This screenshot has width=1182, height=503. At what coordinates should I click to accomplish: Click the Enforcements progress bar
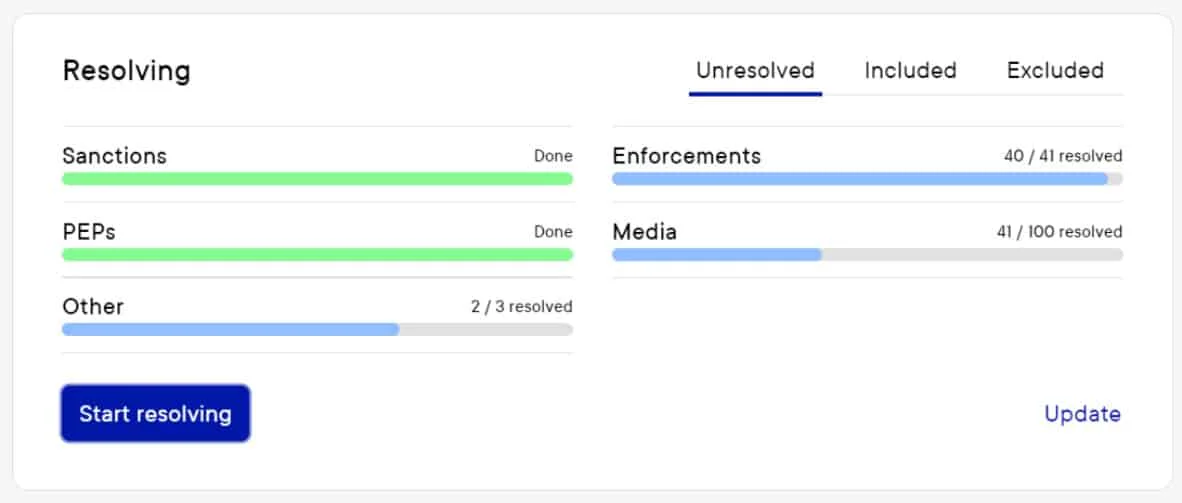coord(867,179)
